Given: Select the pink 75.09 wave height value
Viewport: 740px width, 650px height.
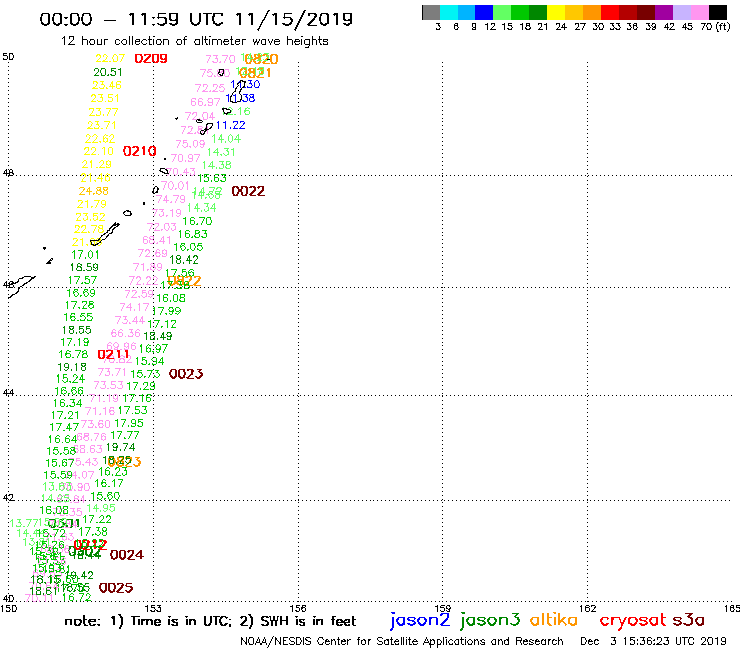Looking at the screenshot, I should (x=190, y=144).
